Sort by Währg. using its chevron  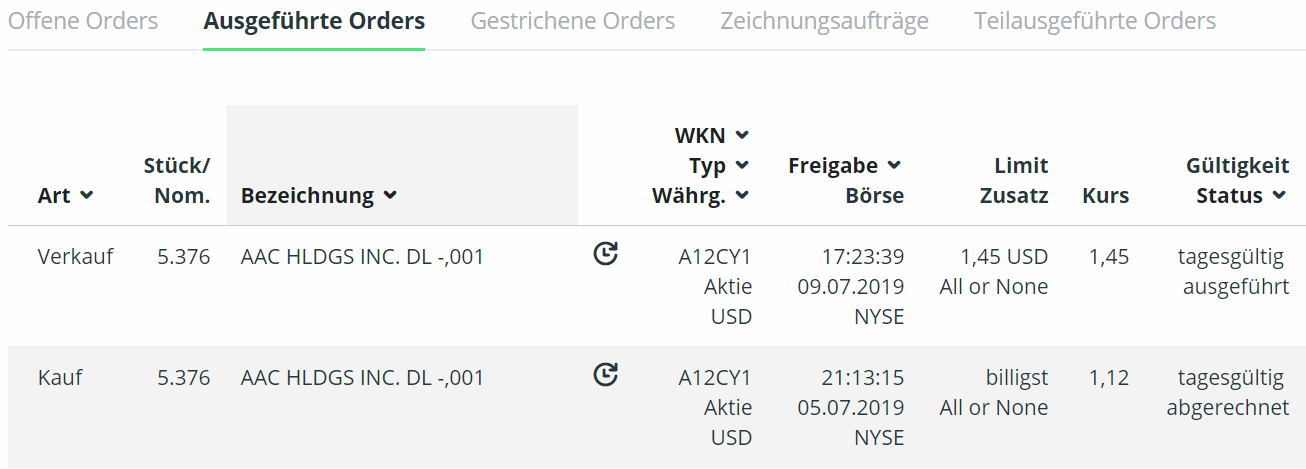[742, 196]
